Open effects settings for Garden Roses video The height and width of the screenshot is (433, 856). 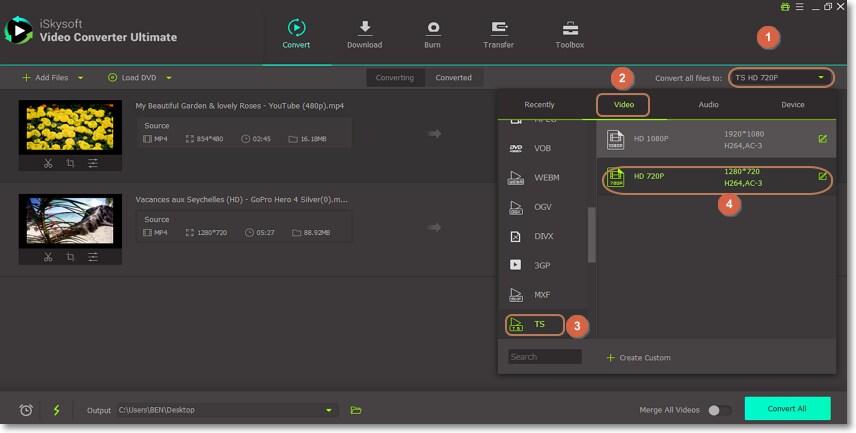(x=93, y=163)
